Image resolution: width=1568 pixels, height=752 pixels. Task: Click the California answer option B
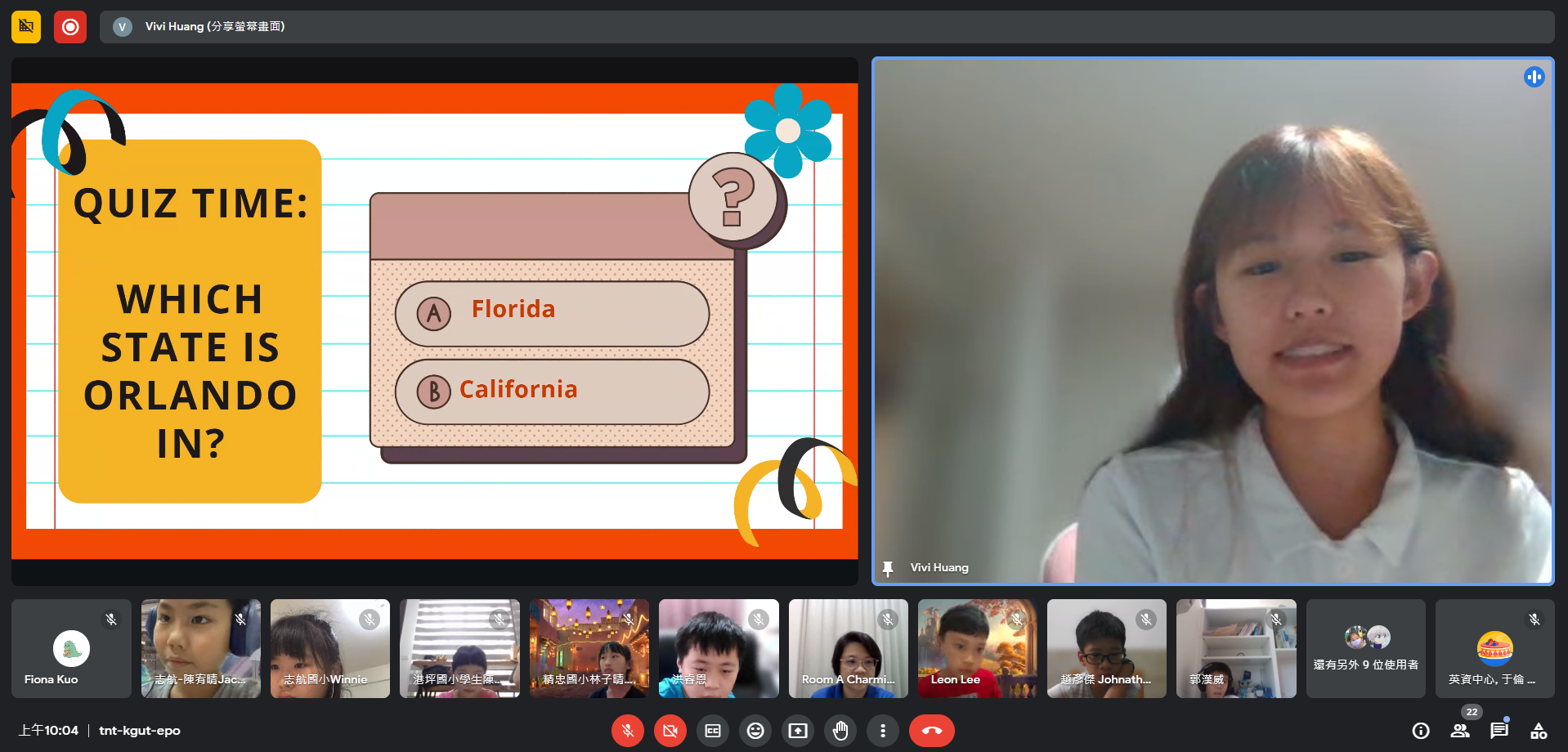click(x=552, y=392)
